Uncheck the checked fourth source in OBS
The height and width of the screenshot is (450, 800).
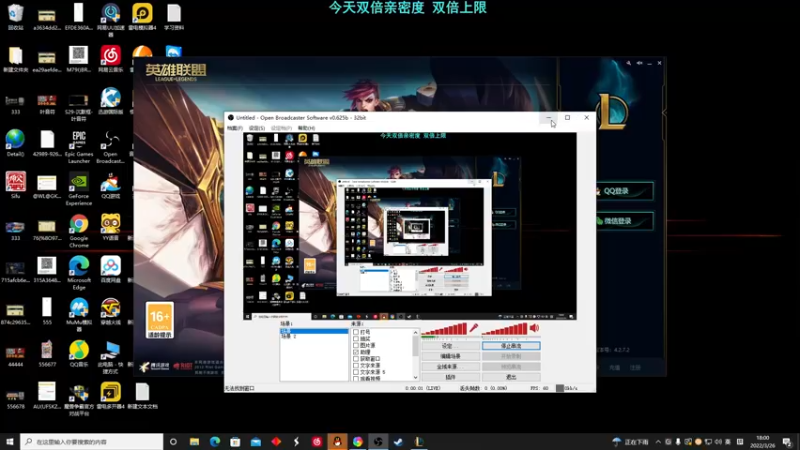click(356, 352)
